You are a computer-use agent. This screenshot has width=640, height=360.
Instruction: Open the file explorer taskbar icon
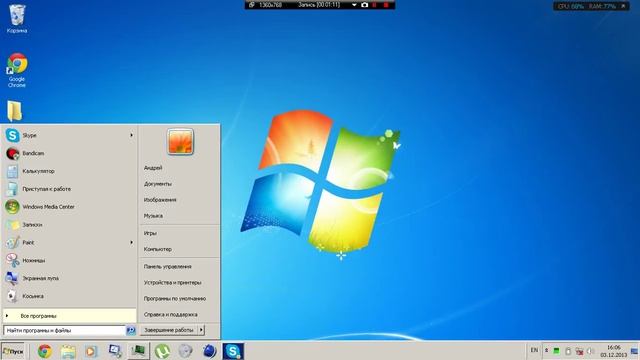click(x=68, y=351)
